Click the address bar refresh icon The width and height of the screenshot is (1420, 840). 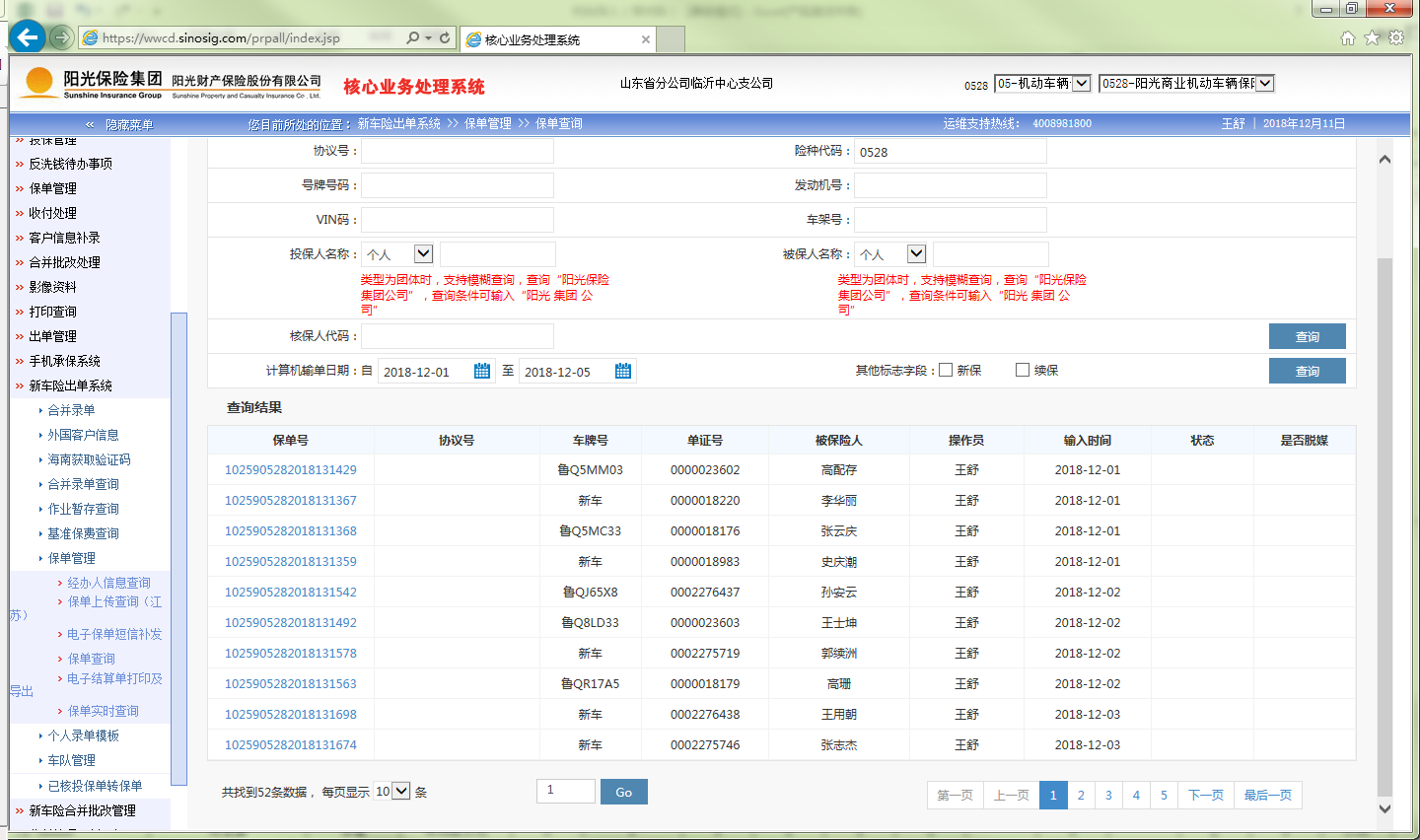(445, 37)
